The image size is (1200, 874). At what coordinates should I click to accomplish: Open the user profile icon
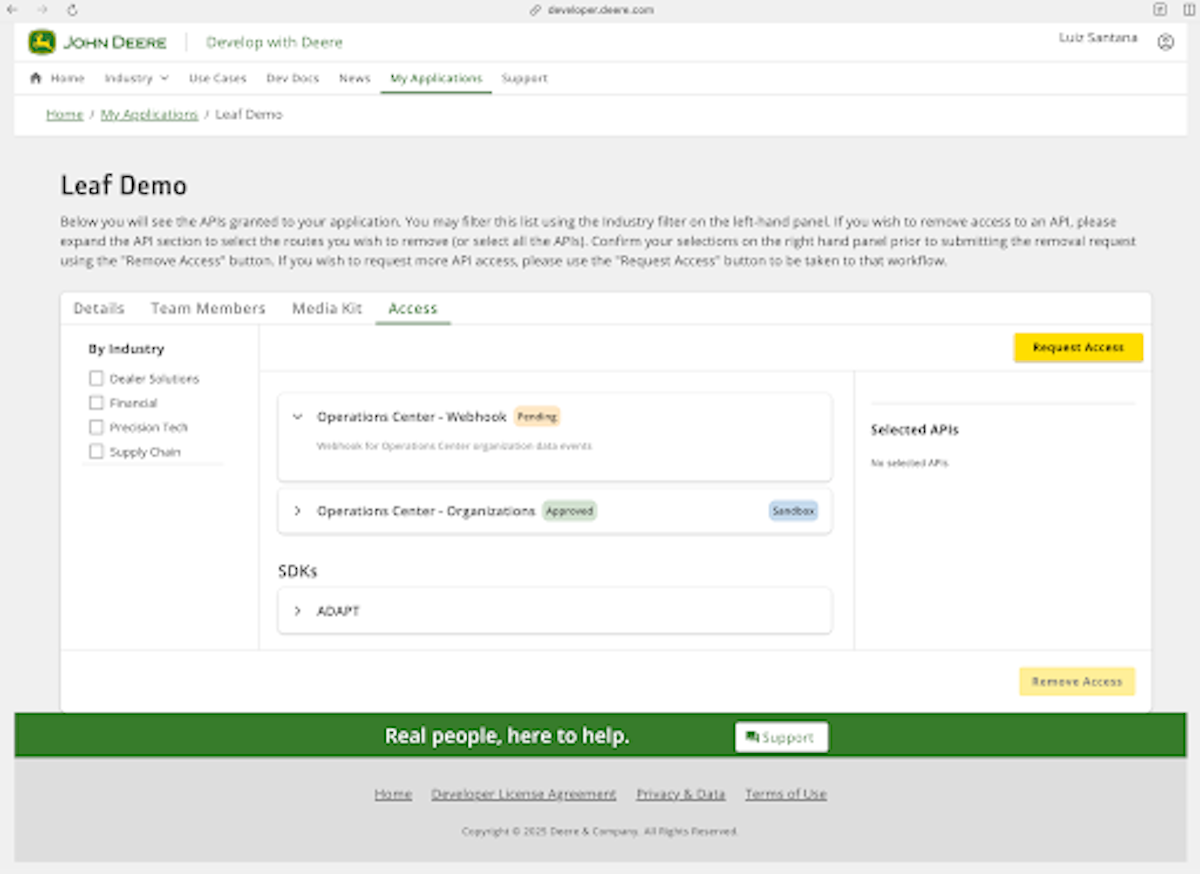(1165, 42)
